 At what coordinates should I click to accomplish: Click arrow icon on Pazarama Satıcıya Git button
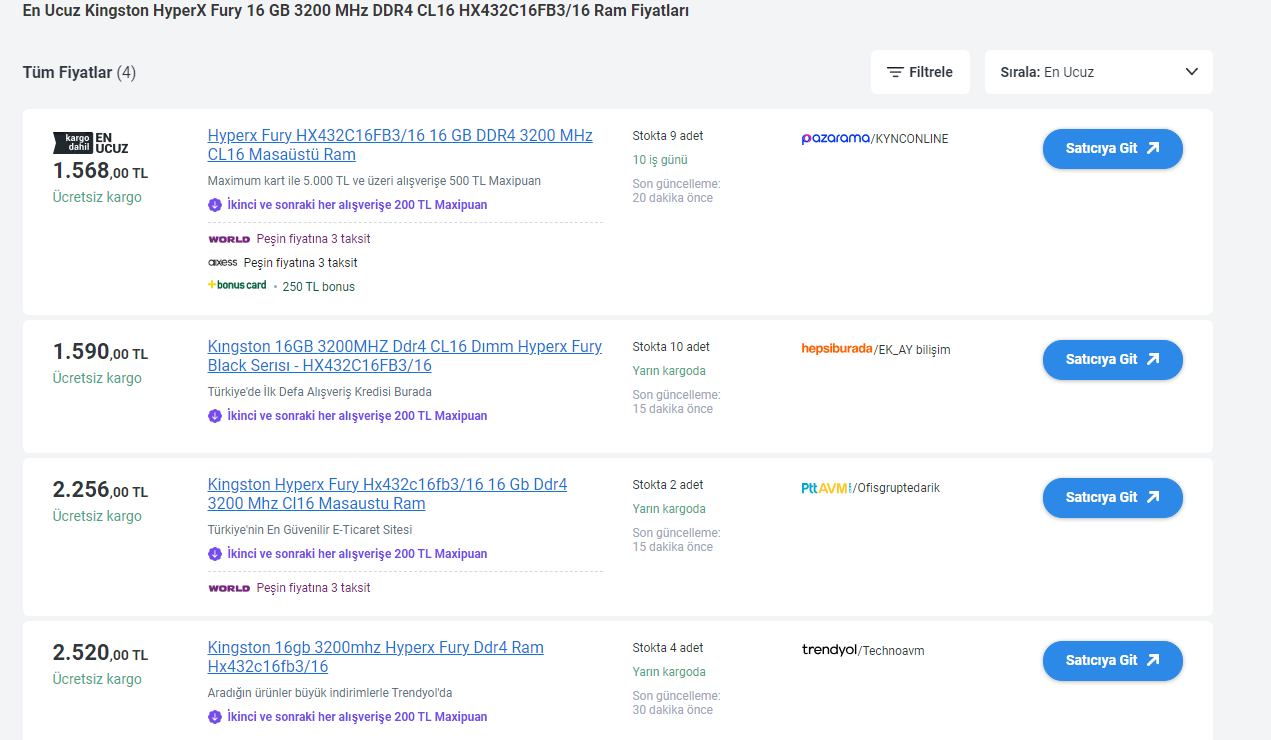[1153, 148]
